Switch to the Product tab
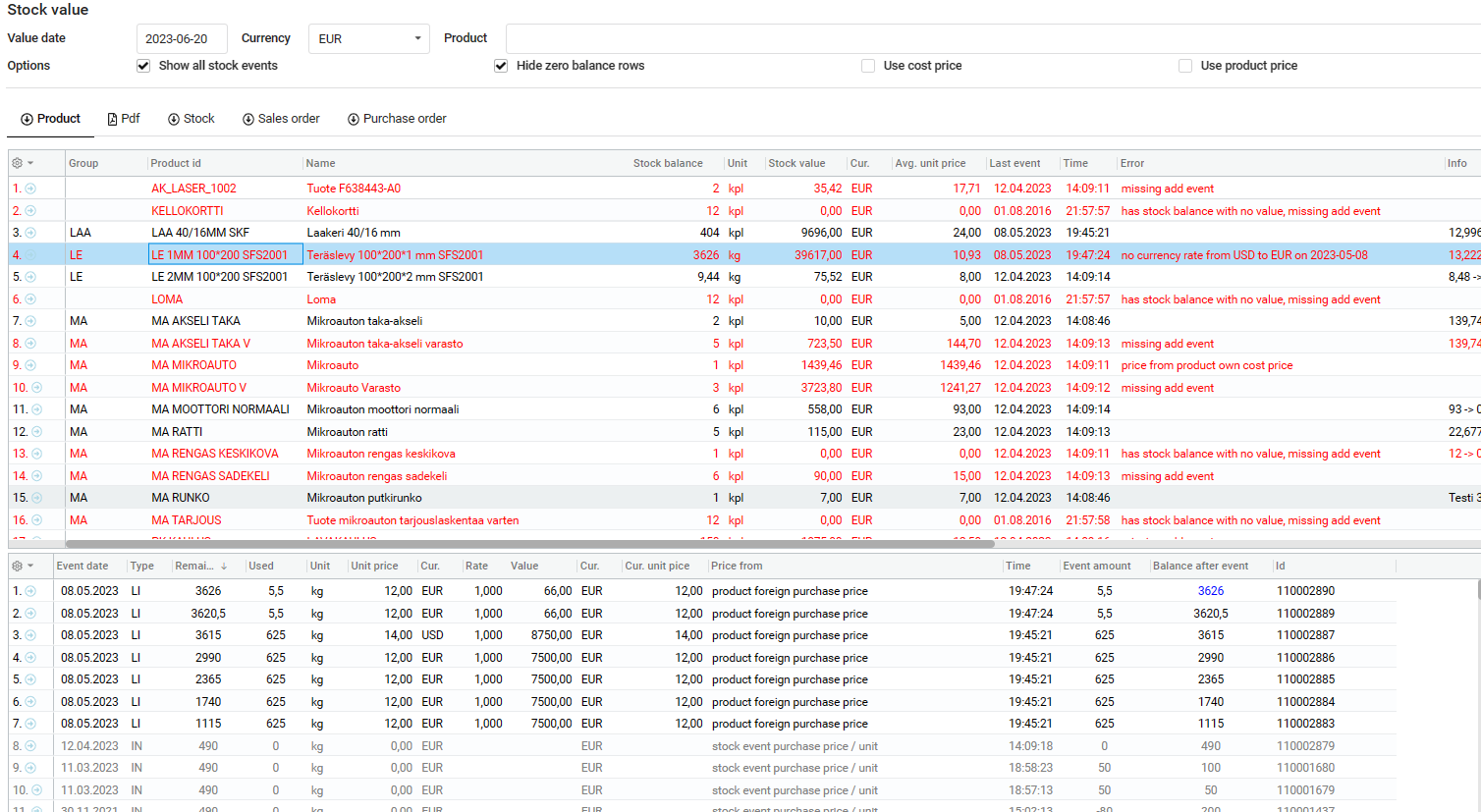This screenshot has width=1481, height=812. 51,119
